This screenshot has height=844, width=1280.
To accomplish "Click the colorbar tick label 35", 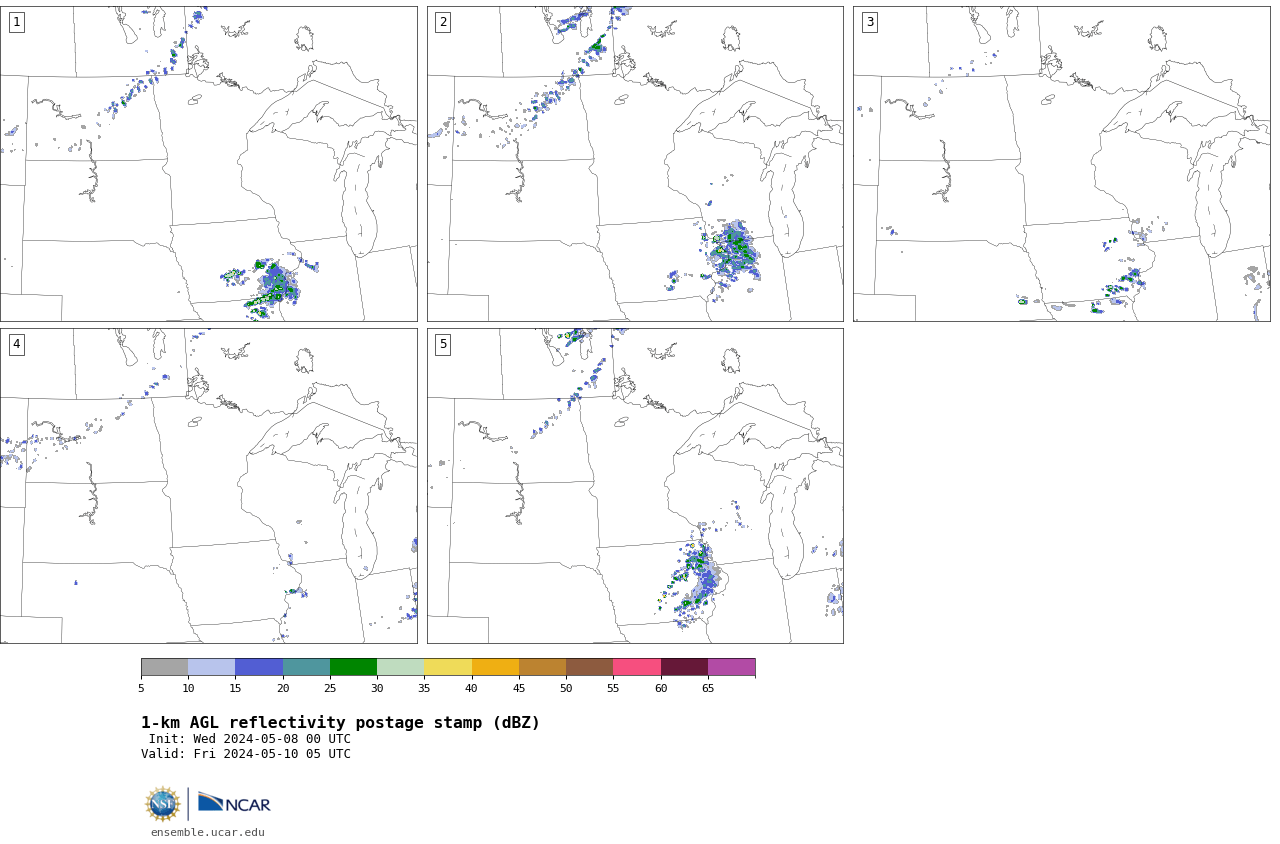I will tap(424, 688).
